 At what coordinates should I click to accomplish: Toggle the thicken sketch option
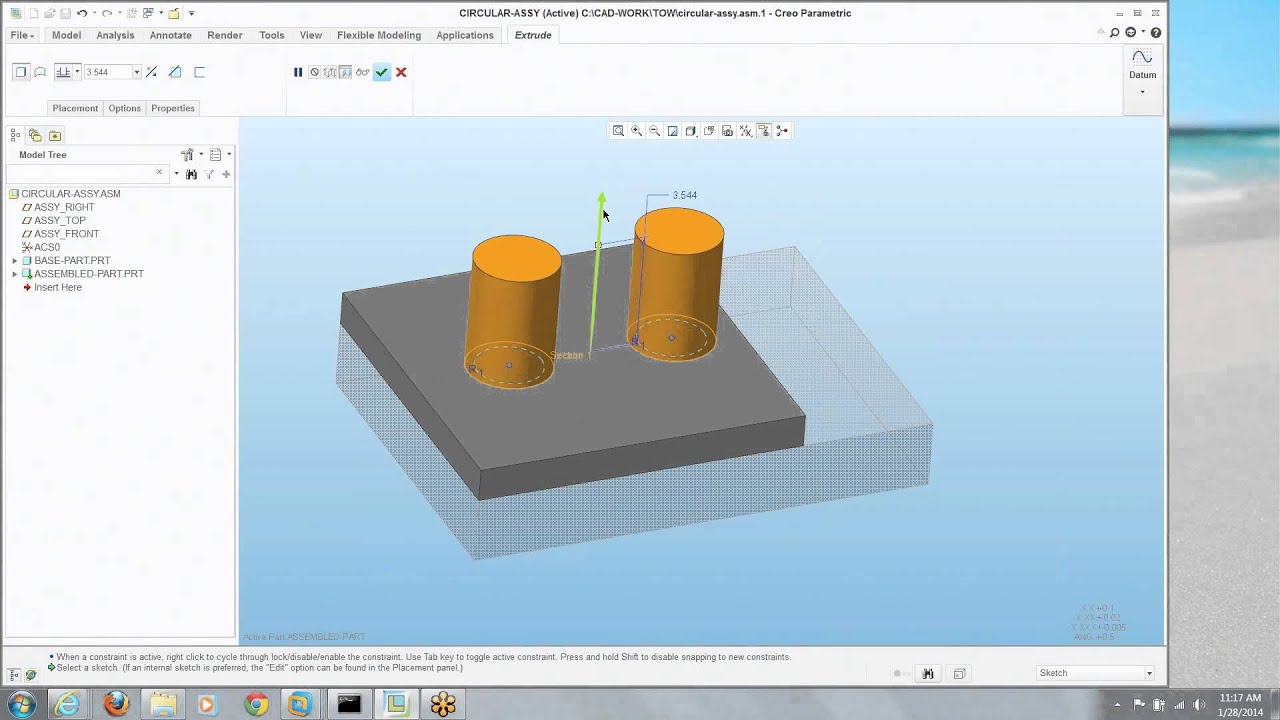(199, 72)
